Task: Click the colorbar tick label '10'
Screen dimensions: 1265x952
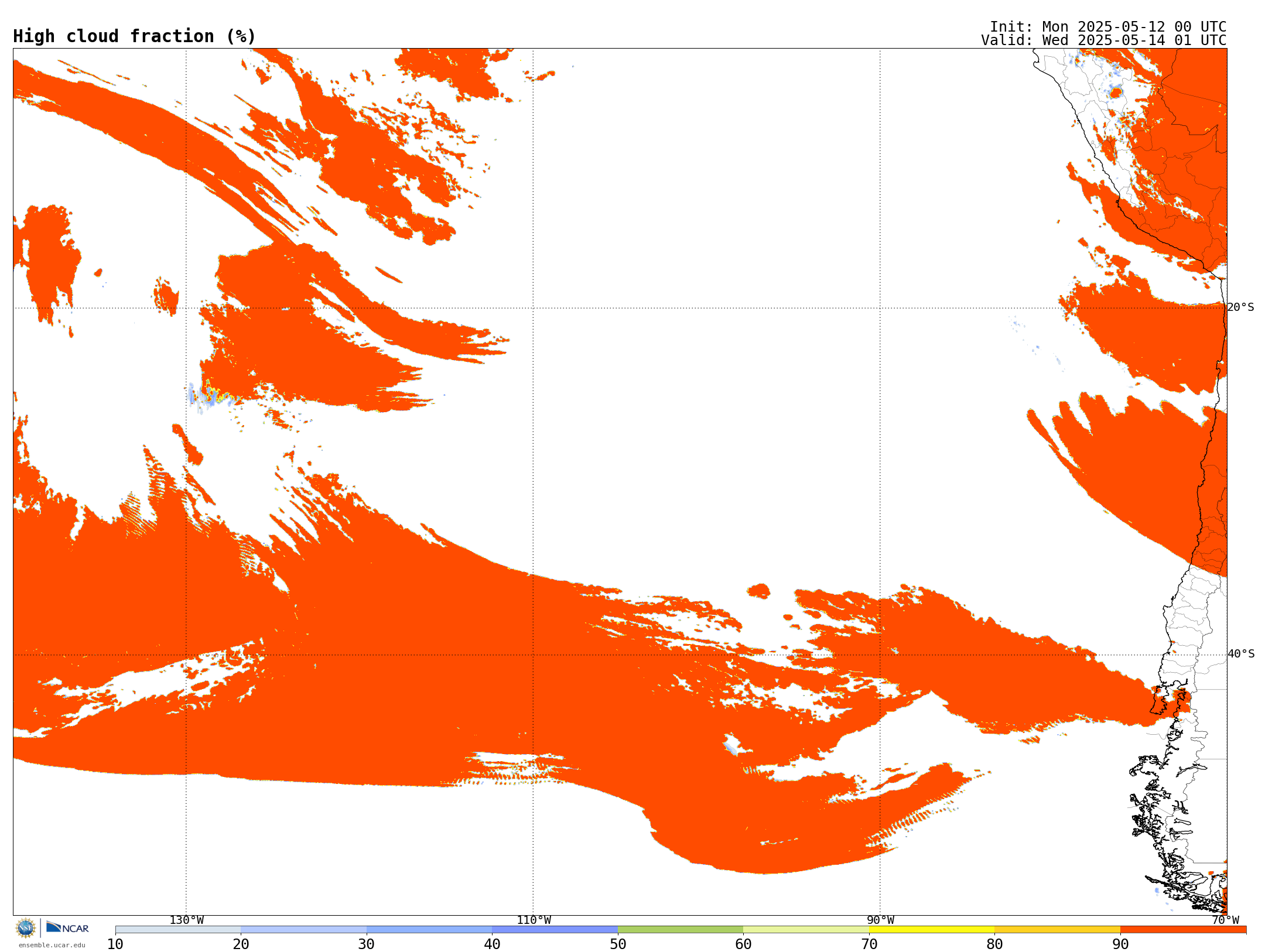Action: coord(115,944)
